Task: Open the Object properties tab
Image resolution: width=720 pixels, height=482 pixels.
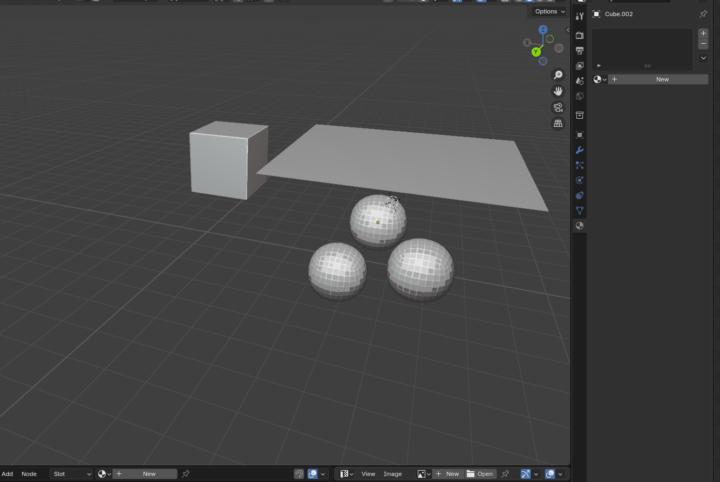Action: coord(579,135)
